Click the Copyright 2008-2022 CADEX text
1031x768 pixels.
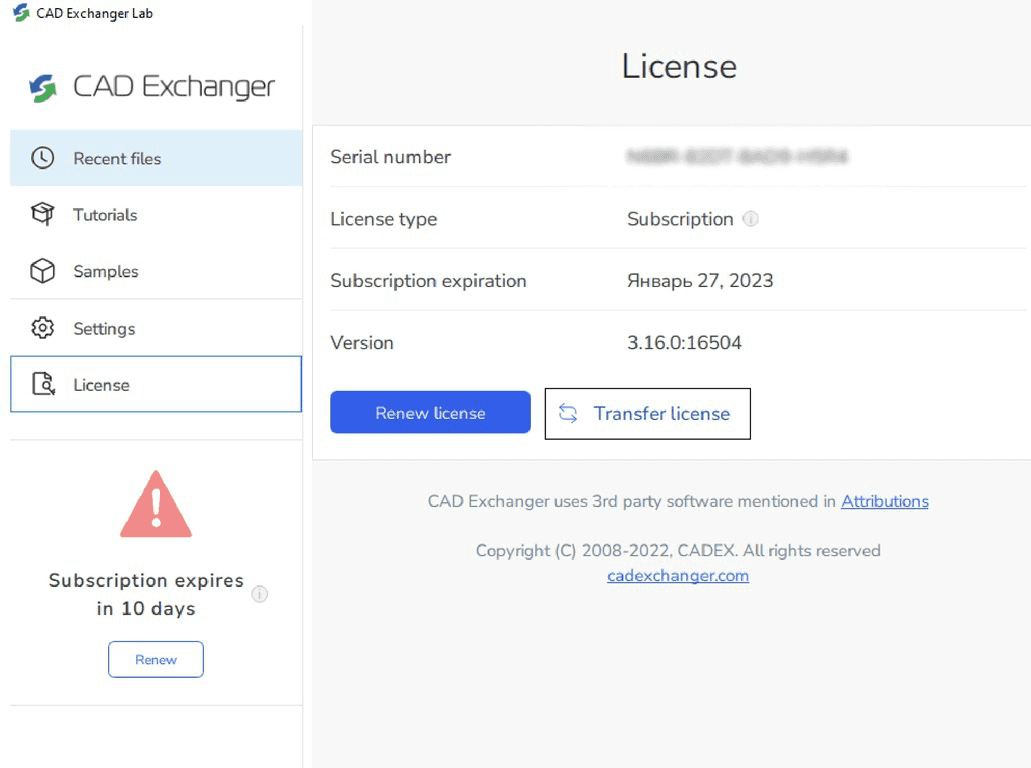click(678, 550)
